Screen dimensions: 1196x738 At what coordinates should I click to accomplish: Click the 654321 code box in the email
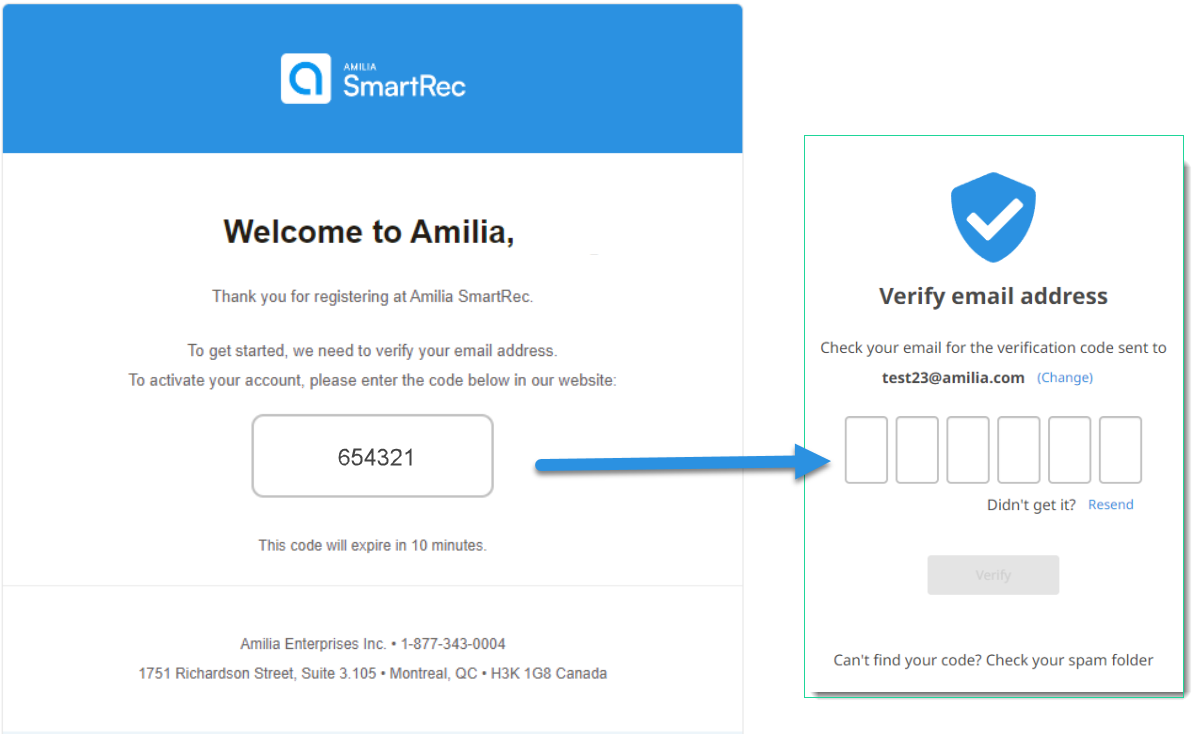click(373, 457)
